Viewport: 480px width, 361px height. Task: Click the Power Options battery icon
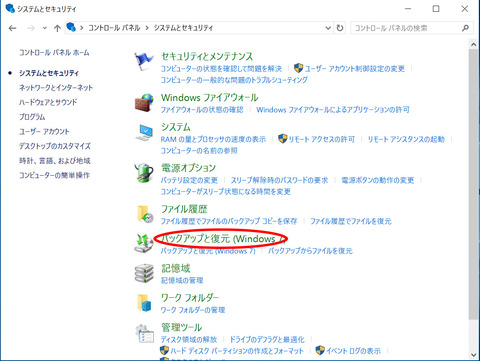144,173
